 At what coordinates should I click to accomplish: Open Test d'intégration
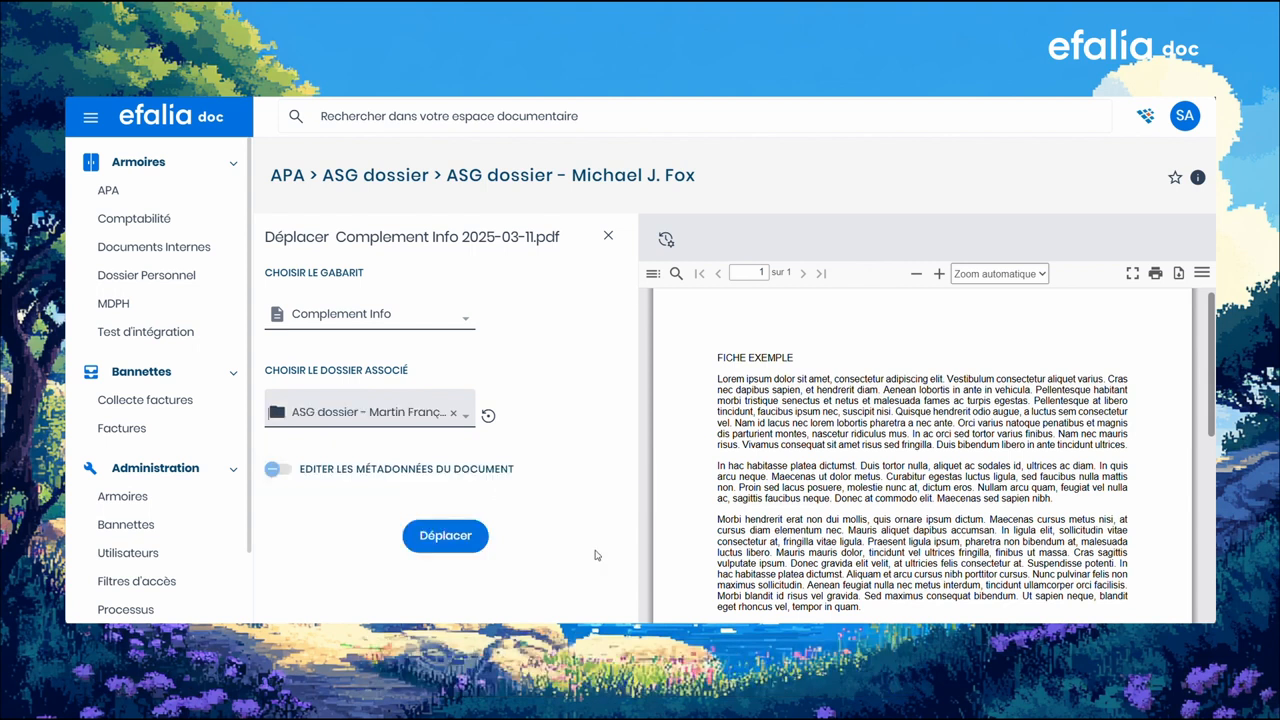coord(146,332)
